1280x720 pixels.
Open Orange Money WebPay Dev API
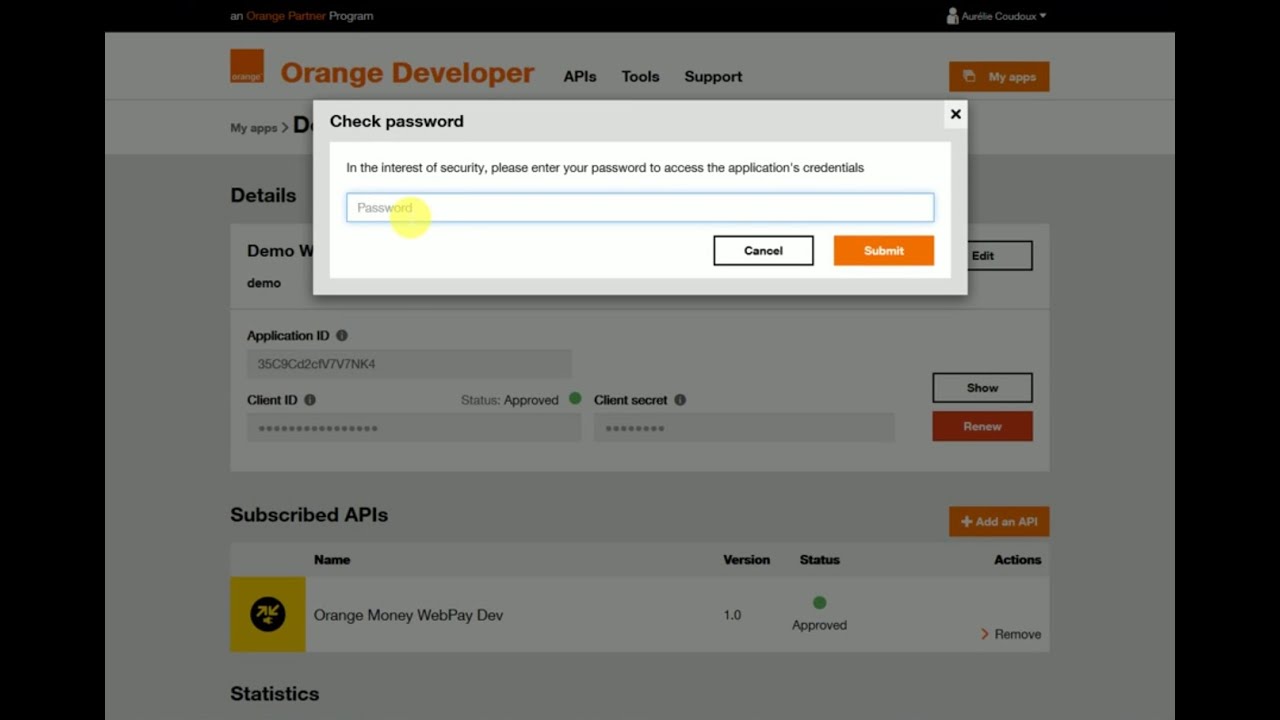click(408, 615)
